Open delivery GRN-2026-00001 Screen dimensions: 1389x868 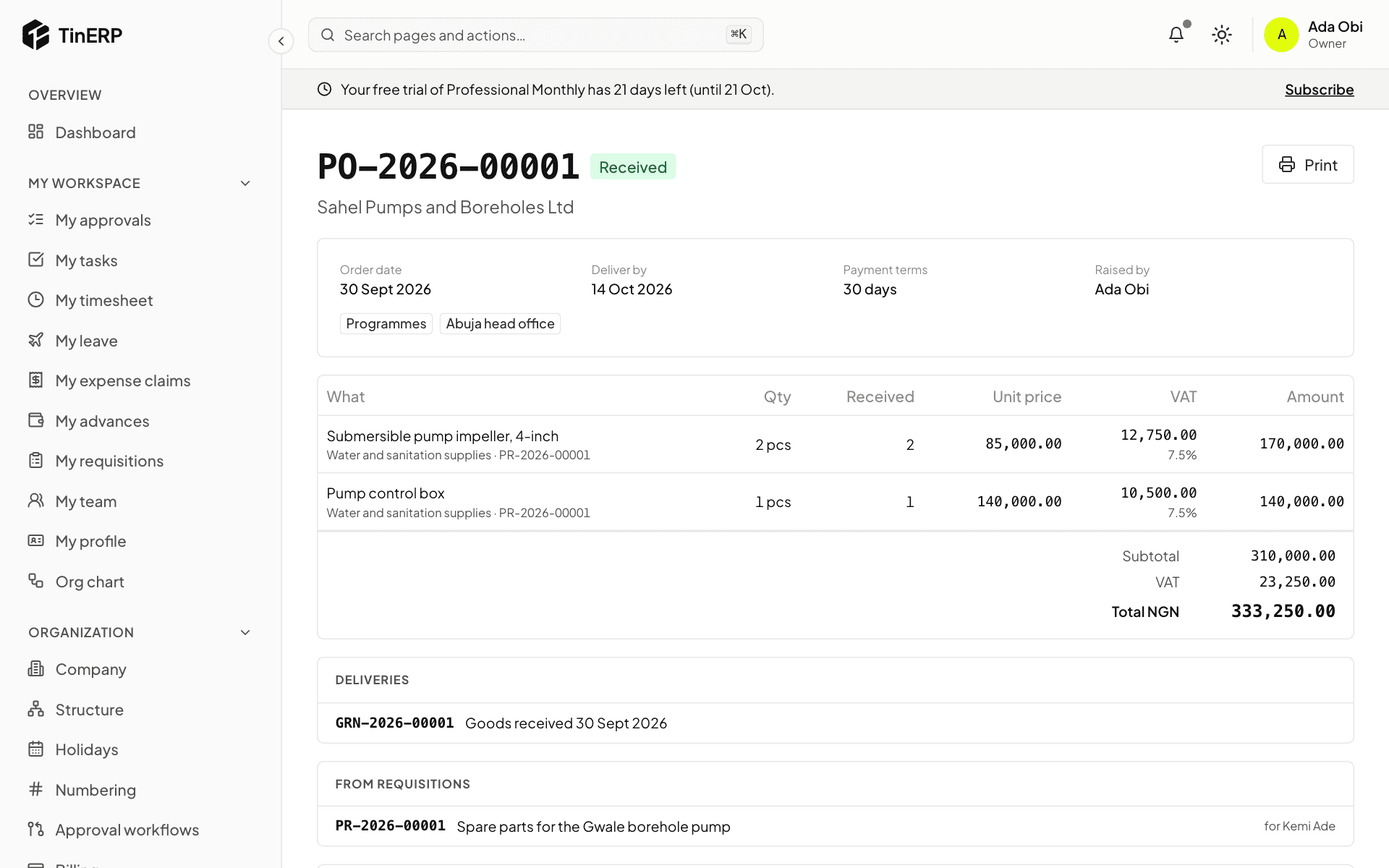coord(835,723)
